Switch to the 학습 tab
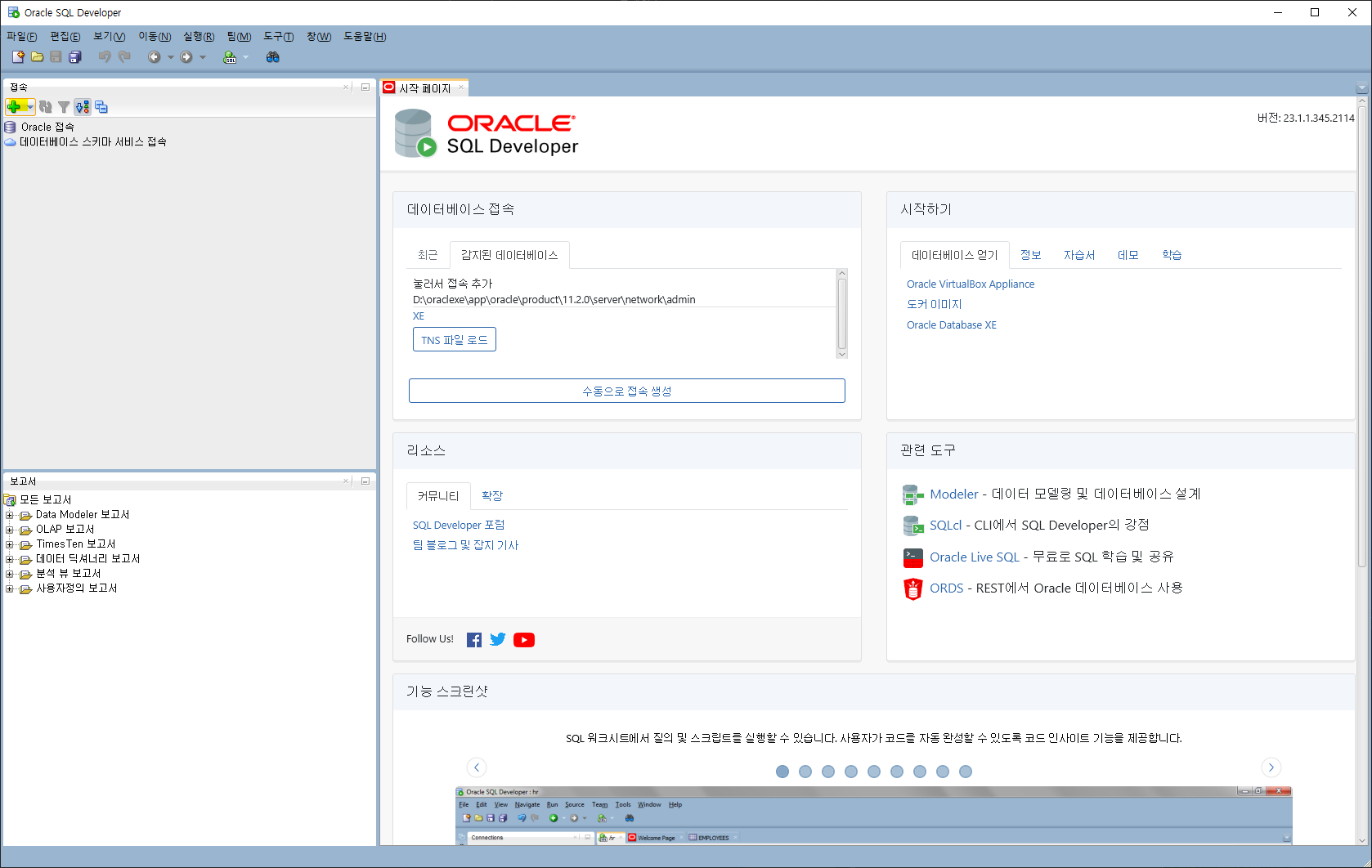Image resolution: width=1372 pixels, height=868 pixels. [1172, 255]
